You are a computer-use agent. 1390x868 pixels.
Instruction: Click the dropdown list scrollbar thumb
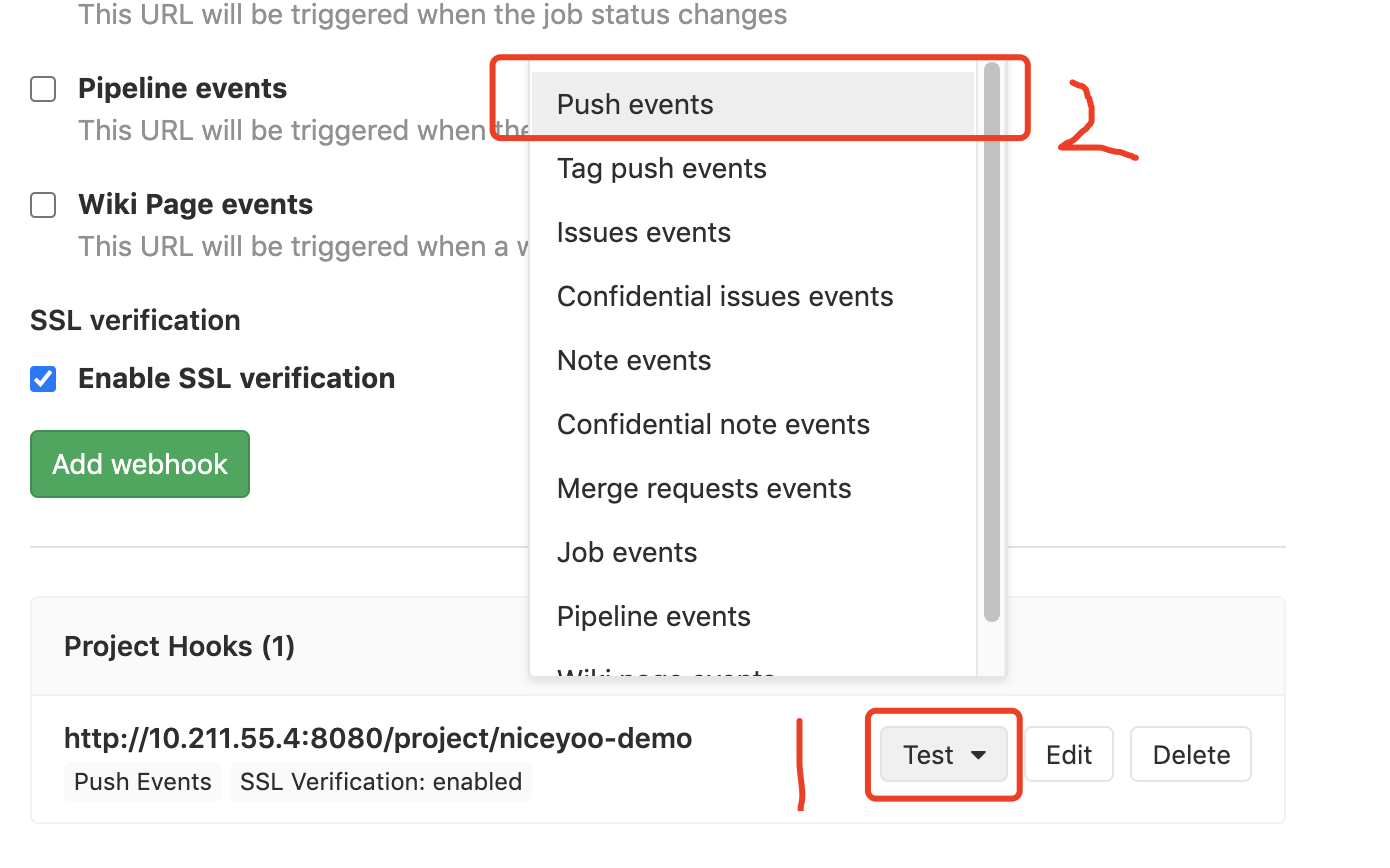(x=991, y=342)
